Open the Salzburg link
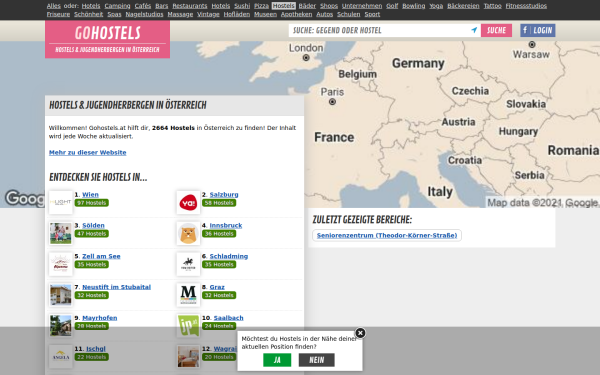Viewport: 600px width, 375px height. click(x=224, y=194)
